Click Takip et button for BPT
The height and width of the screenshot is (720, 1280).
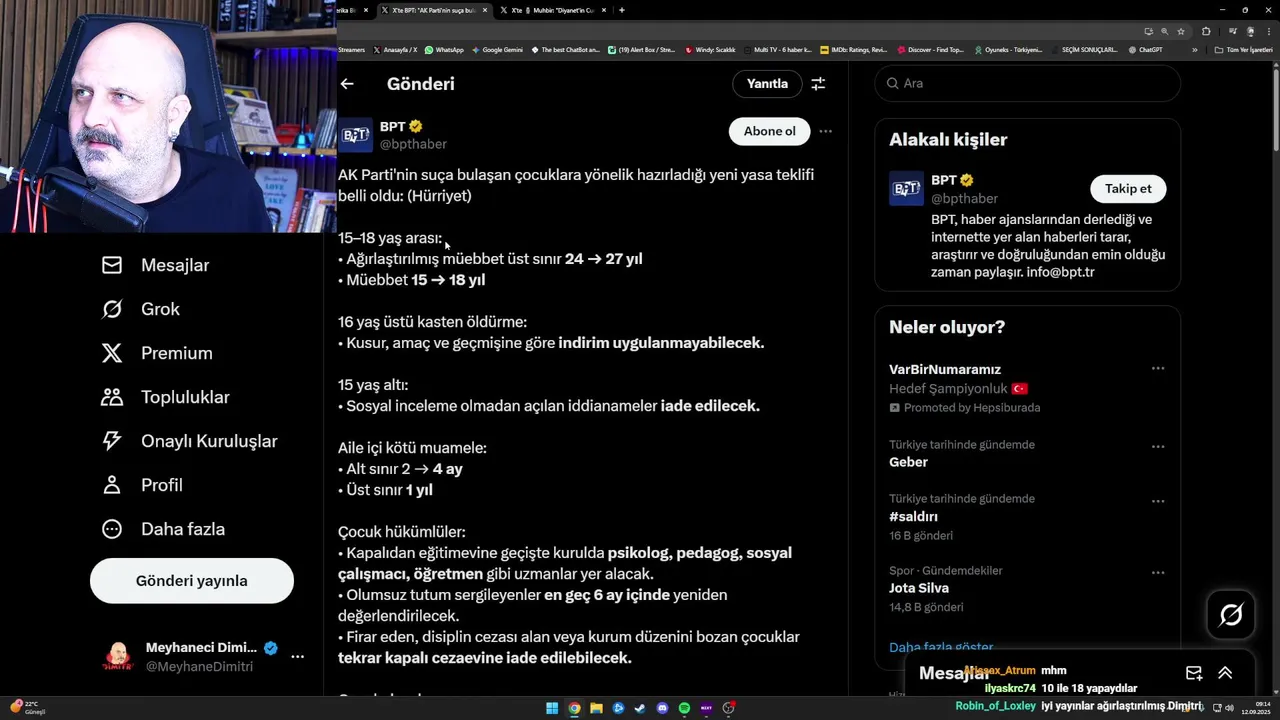pyautogui.click(x=1128, y=188)
